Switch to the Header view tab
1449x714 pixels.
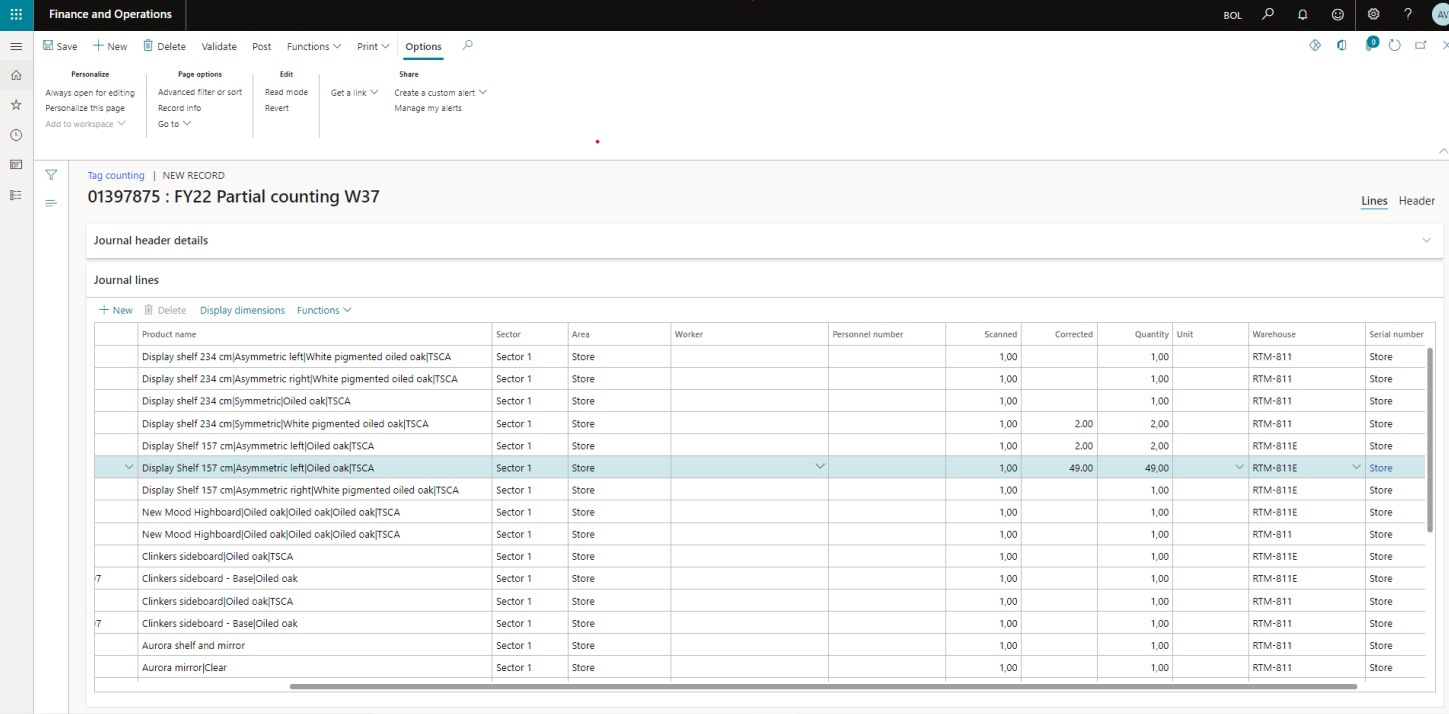pyautogui.click(x=1416, y=201)
